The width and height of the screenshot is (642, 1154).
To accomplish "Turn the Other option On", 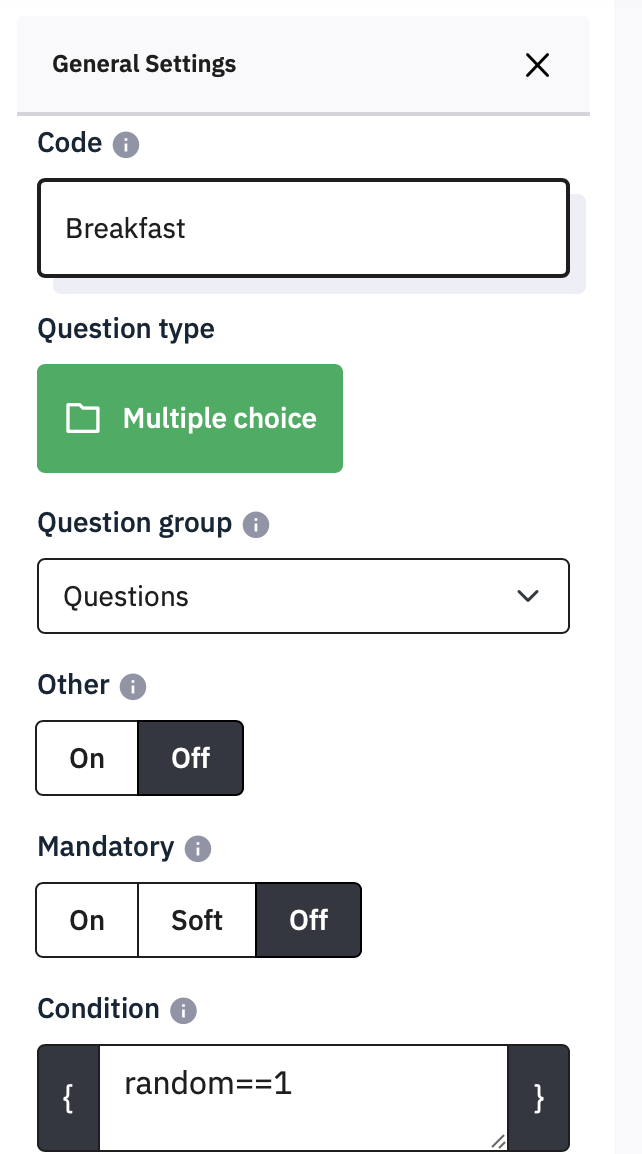I will (87, 758).
